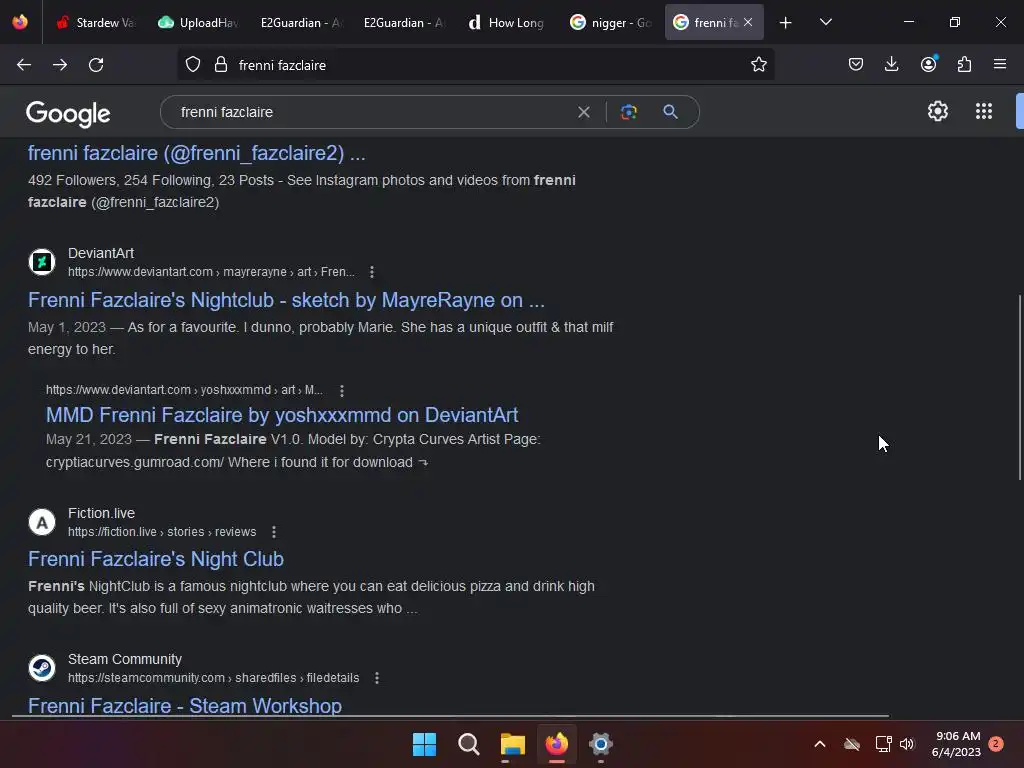Open more options for DeviantArt mayrerayne result
Viewport: 1024px width, 768px height.
point(372,272)
